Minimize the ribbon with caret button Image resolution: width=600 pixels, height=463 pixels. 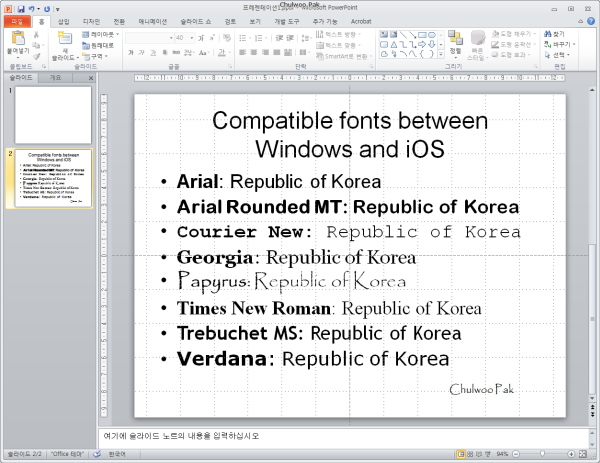580,21
